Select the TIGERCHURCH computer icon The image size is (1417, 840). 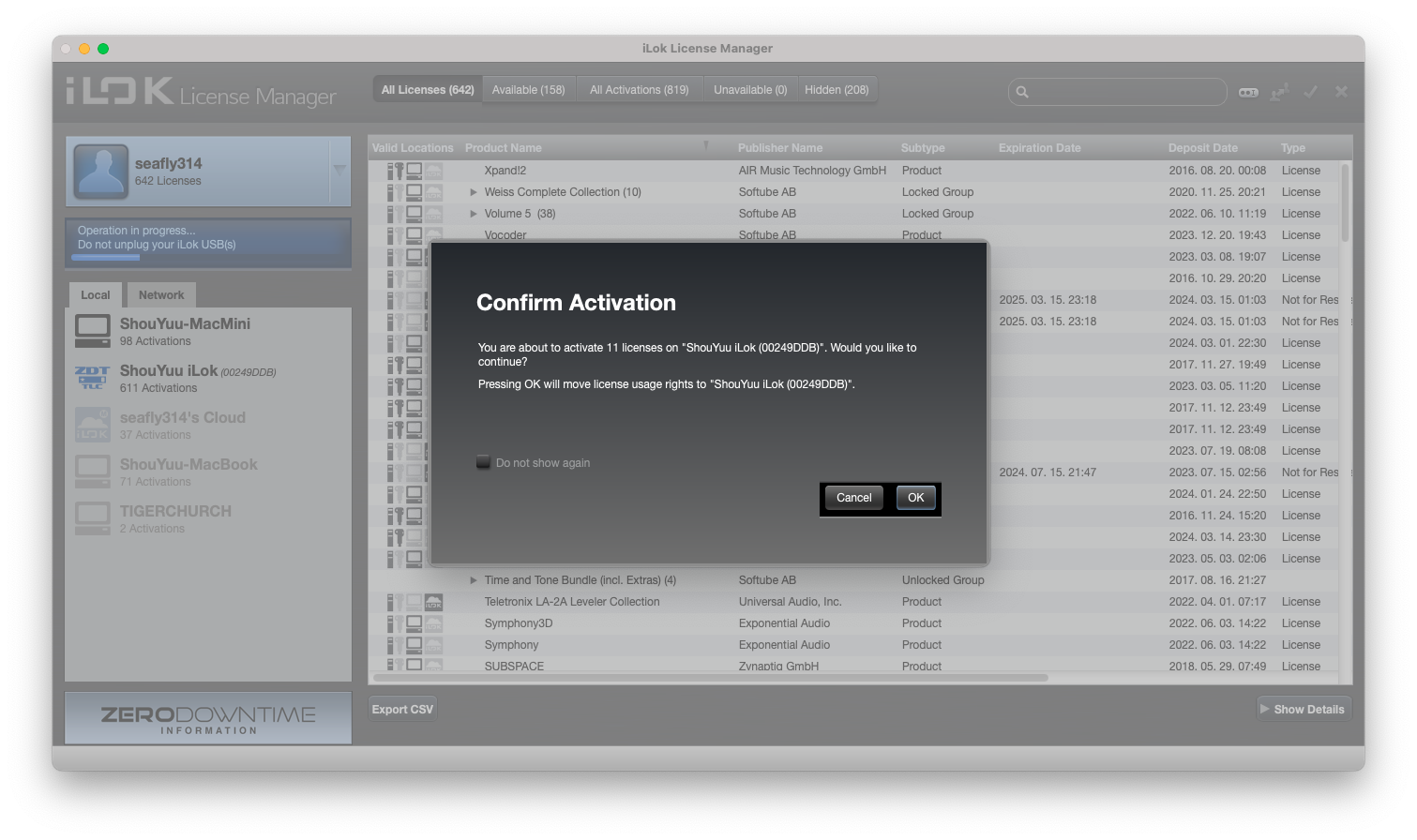pos(93,518)
